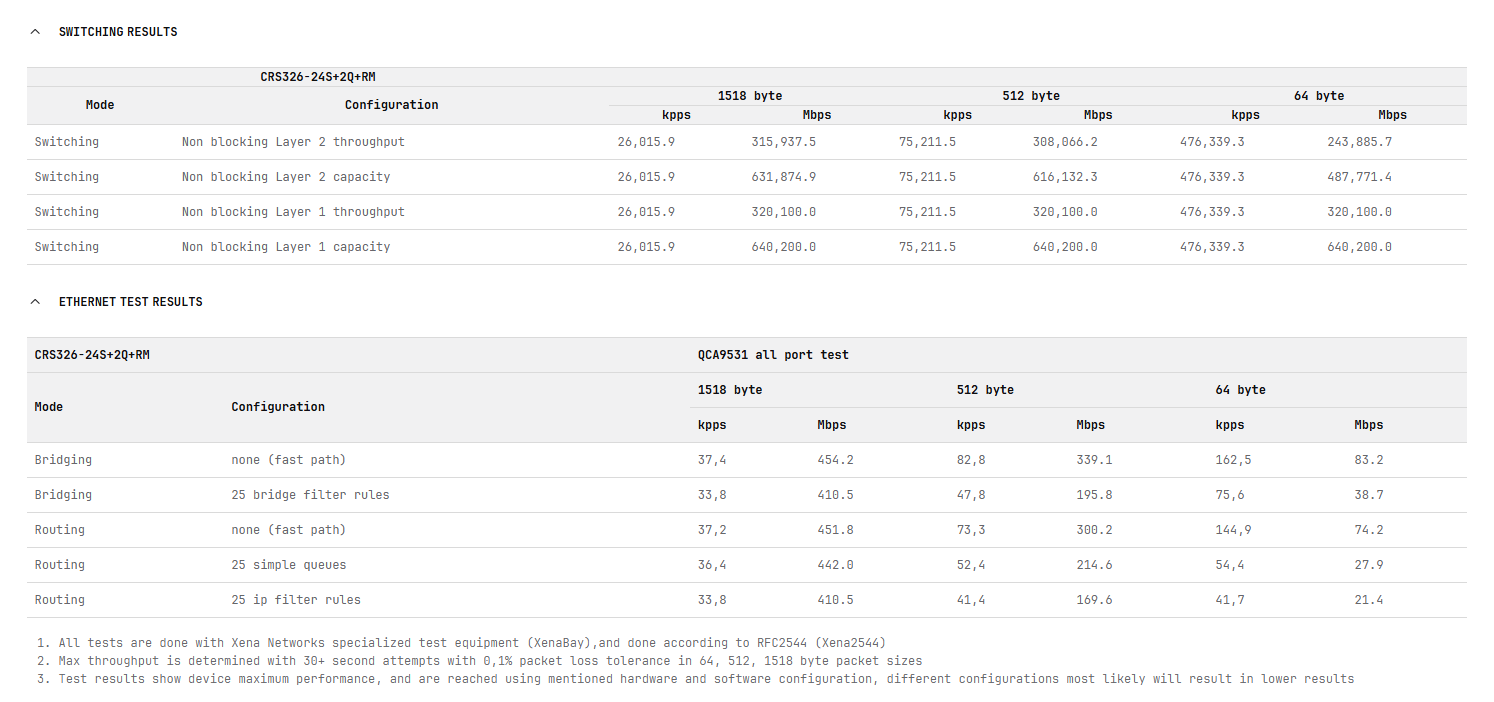The width and height of the screenshot is (1494, 702).
Task: Click the 'QCA9531 all port test' header
Action: 773,355
